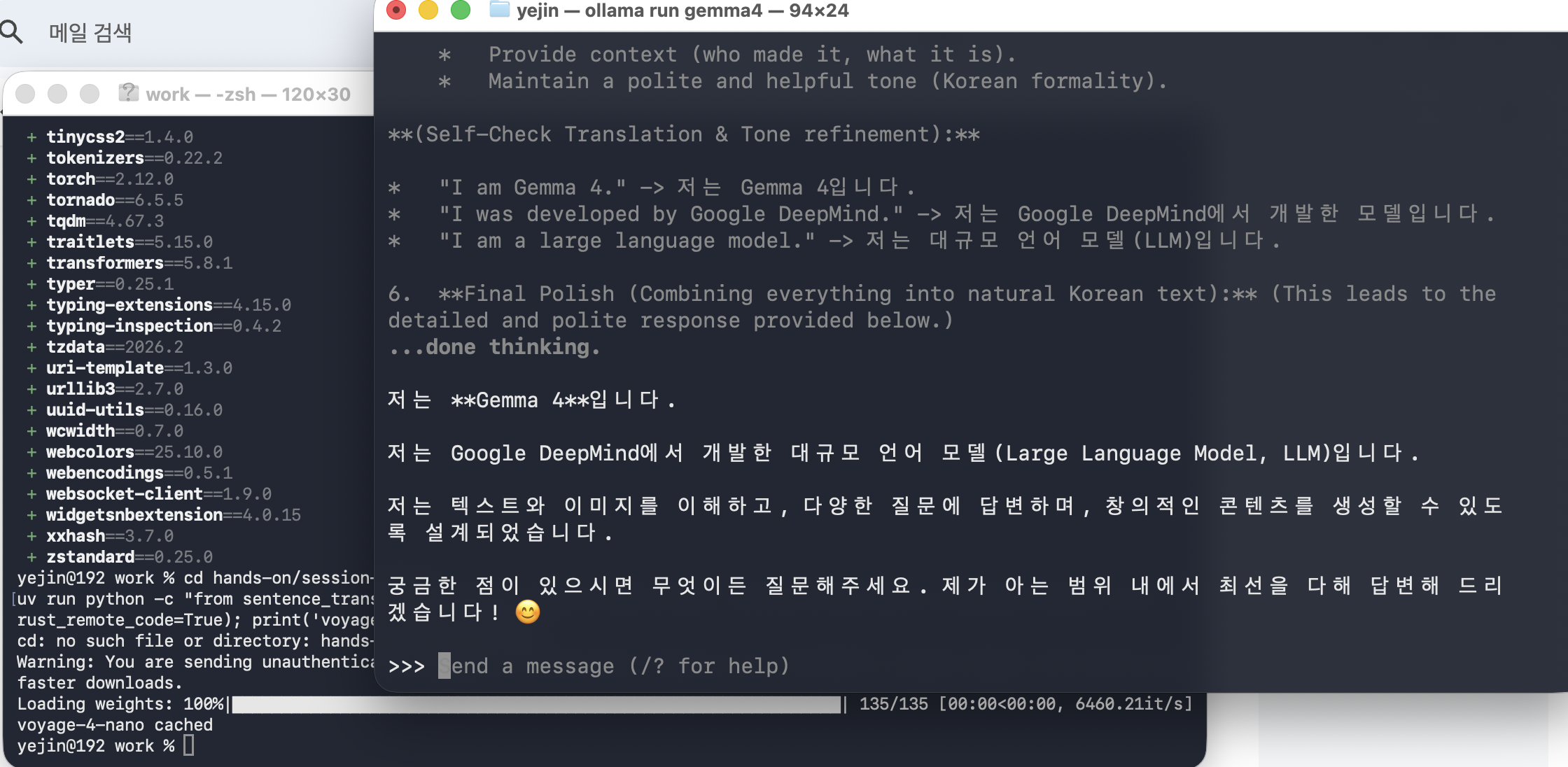Click the 135/135 progress count text

894,704
